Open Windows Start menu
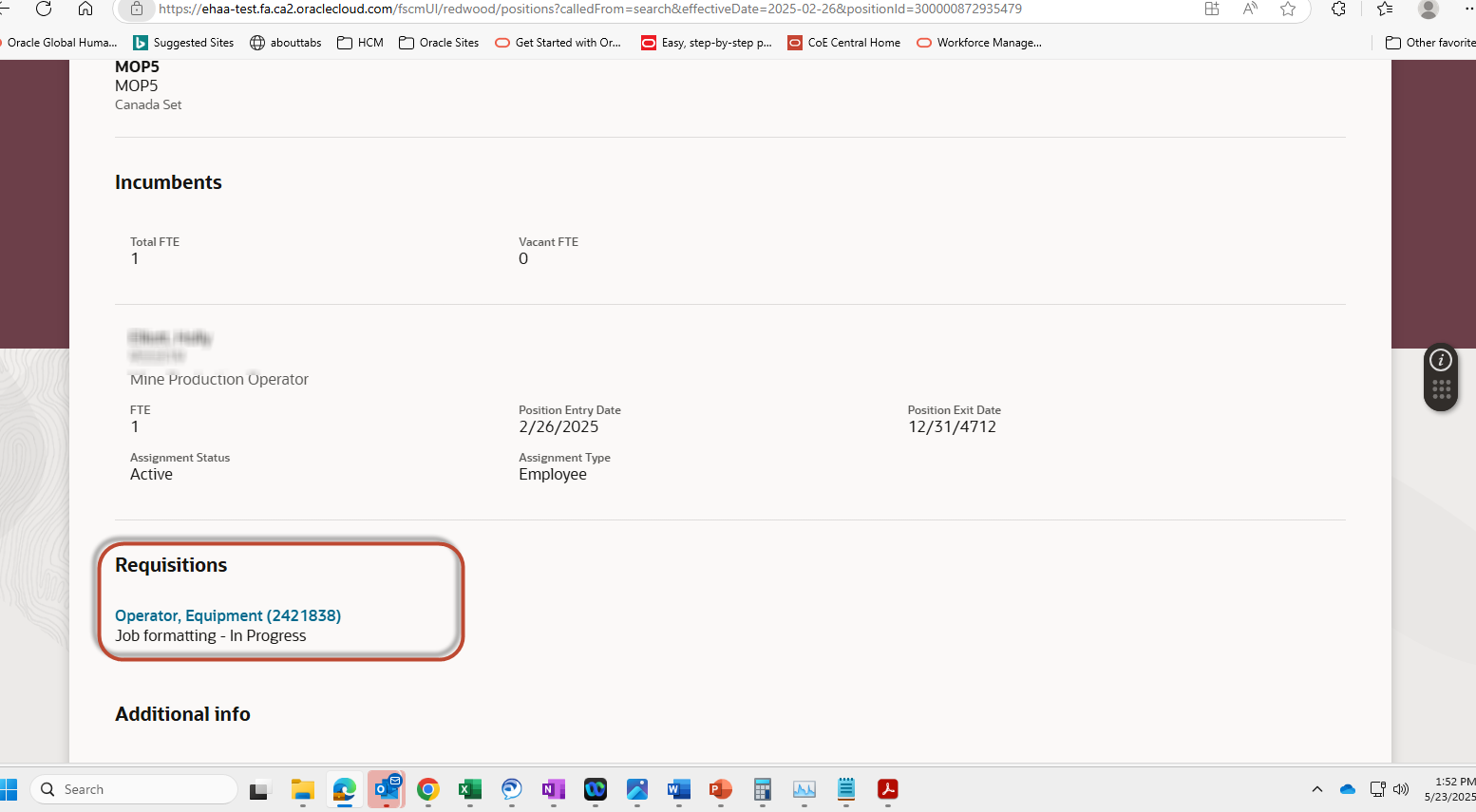This screenshot has width=1476, height=812. pyautogui.click(x=9, y=789)
